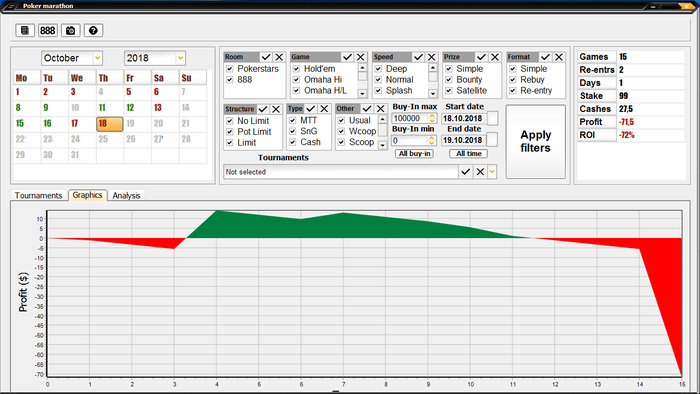
Task: Select October 17 in calendar
Action: [81, 124]
